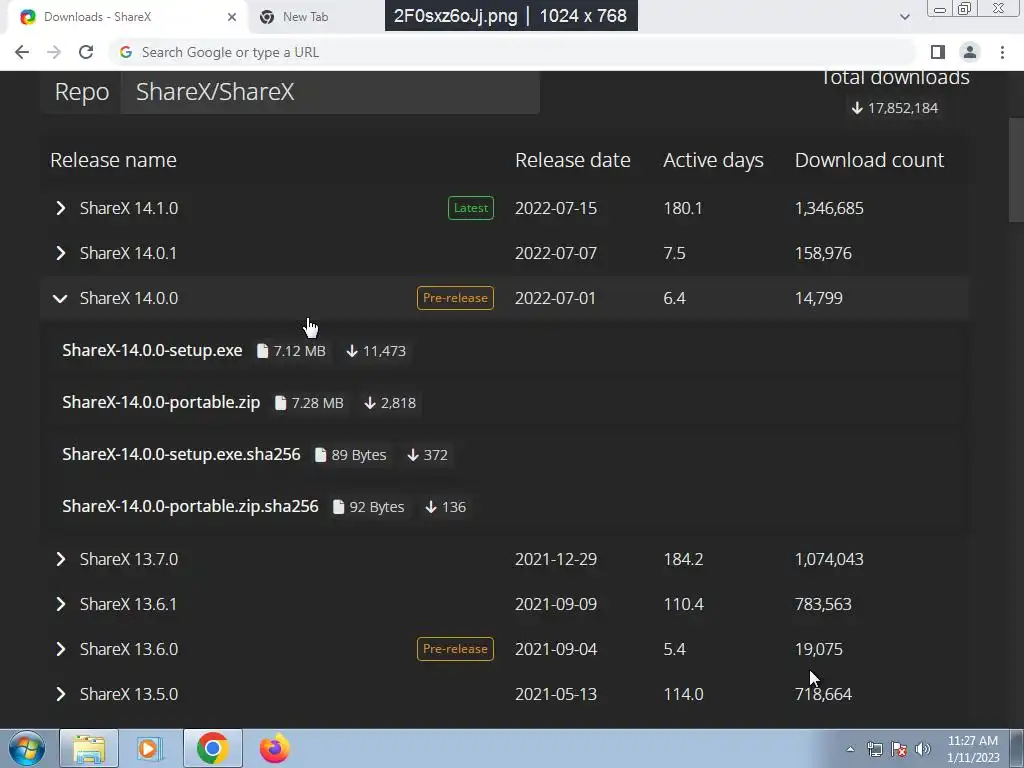Click the 2022-07-15 release date cell
The image size is (1024, 768).
click(x=556, y=208)
